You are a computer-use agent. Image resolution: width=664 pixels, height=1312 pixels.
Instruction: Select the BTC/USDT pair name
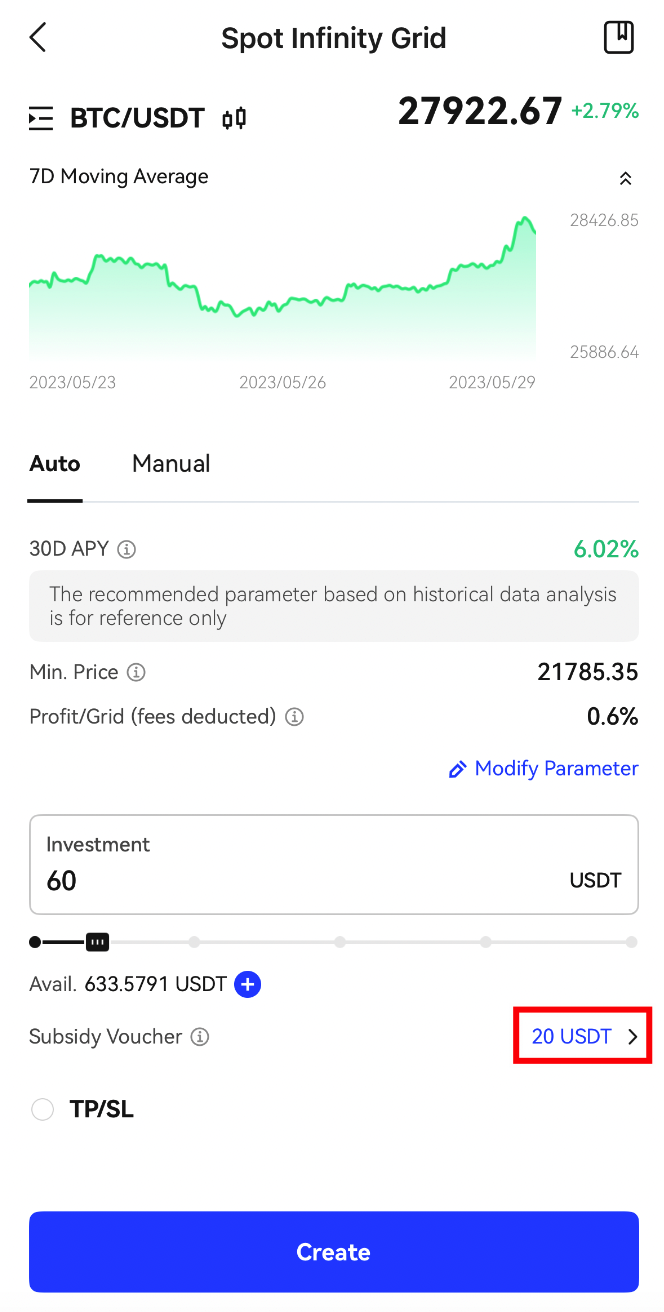pos(137,119)
